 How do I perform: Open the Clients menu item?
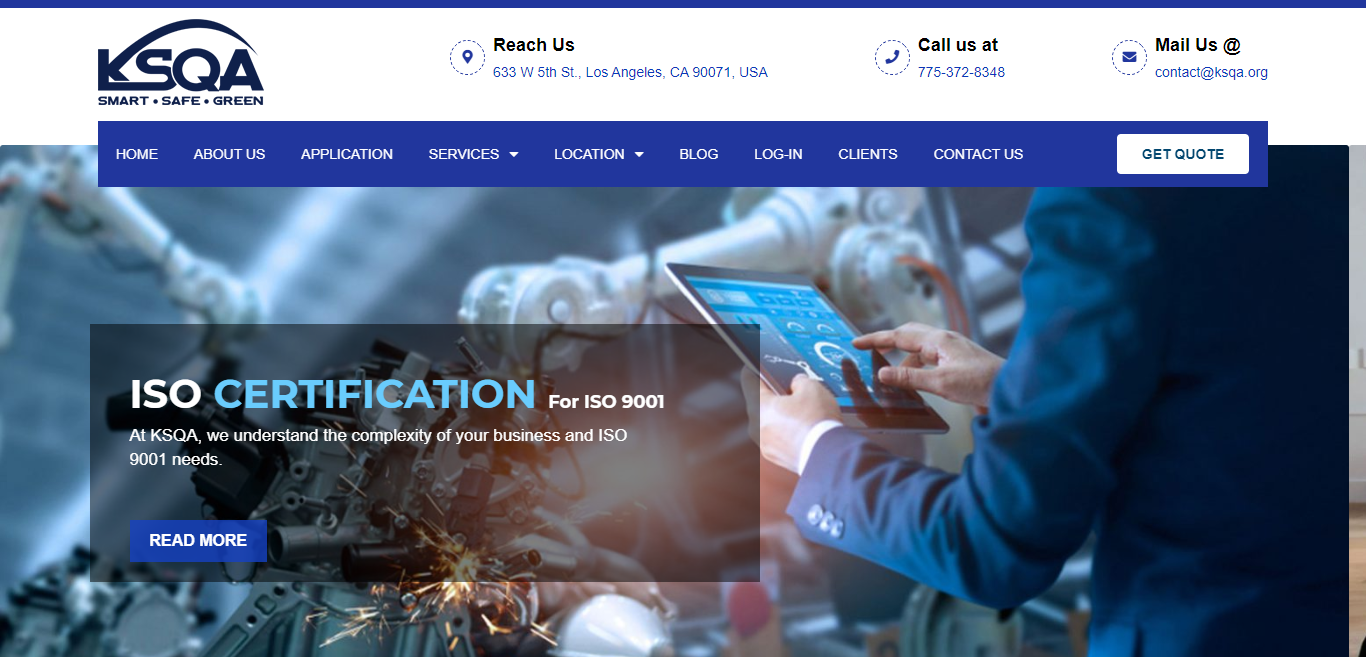868,154
